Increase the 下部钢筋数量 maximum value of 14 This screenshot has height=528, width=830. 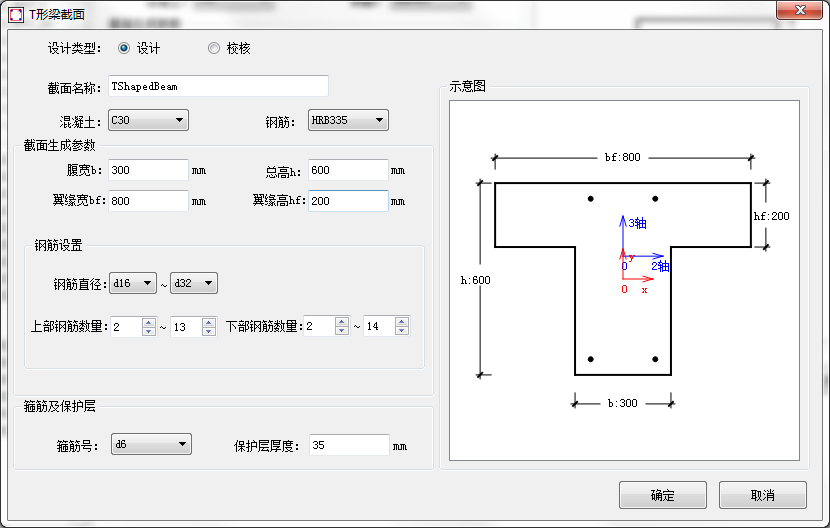(402, 322)
